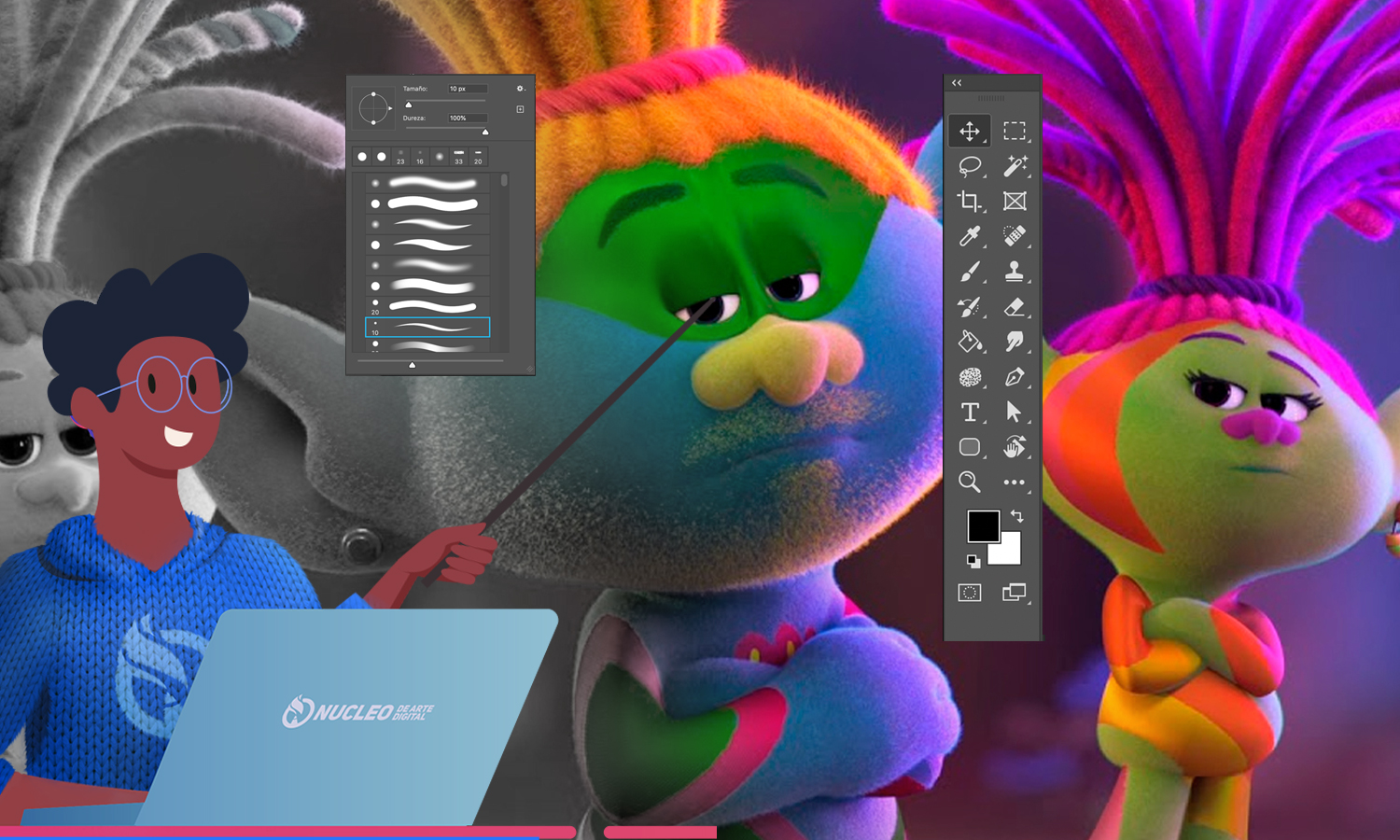Select the Rounded Rectangle shape tool
The height and width of the screenshot is (840, 1400).
pos(970,447)
